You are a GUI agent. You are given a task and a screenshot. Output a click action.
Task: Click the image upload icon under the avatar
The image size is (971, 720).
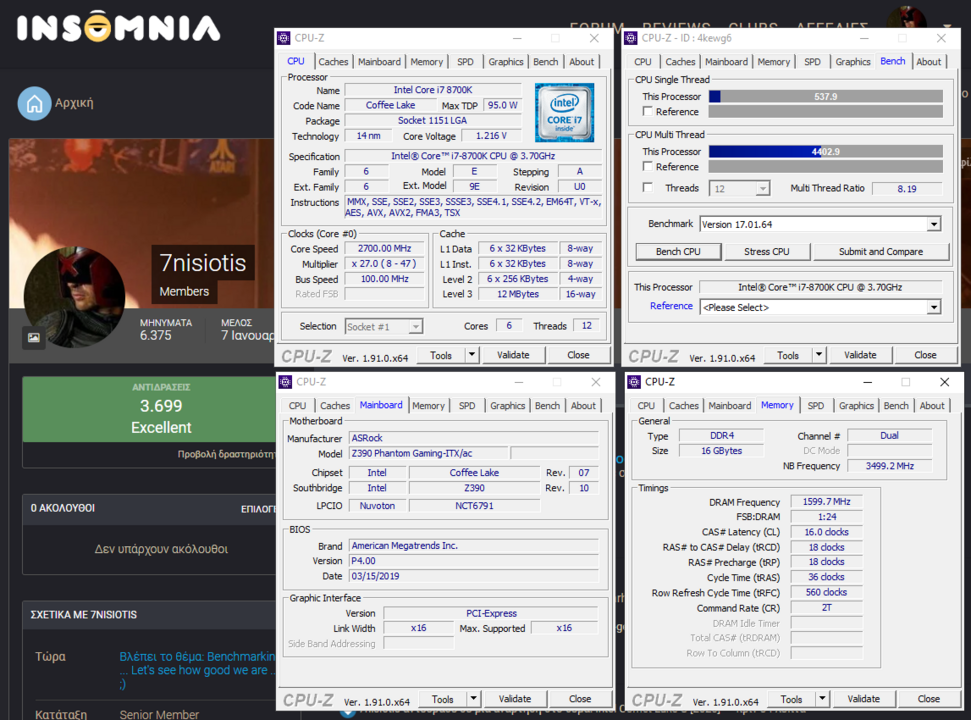coord(33,337)
